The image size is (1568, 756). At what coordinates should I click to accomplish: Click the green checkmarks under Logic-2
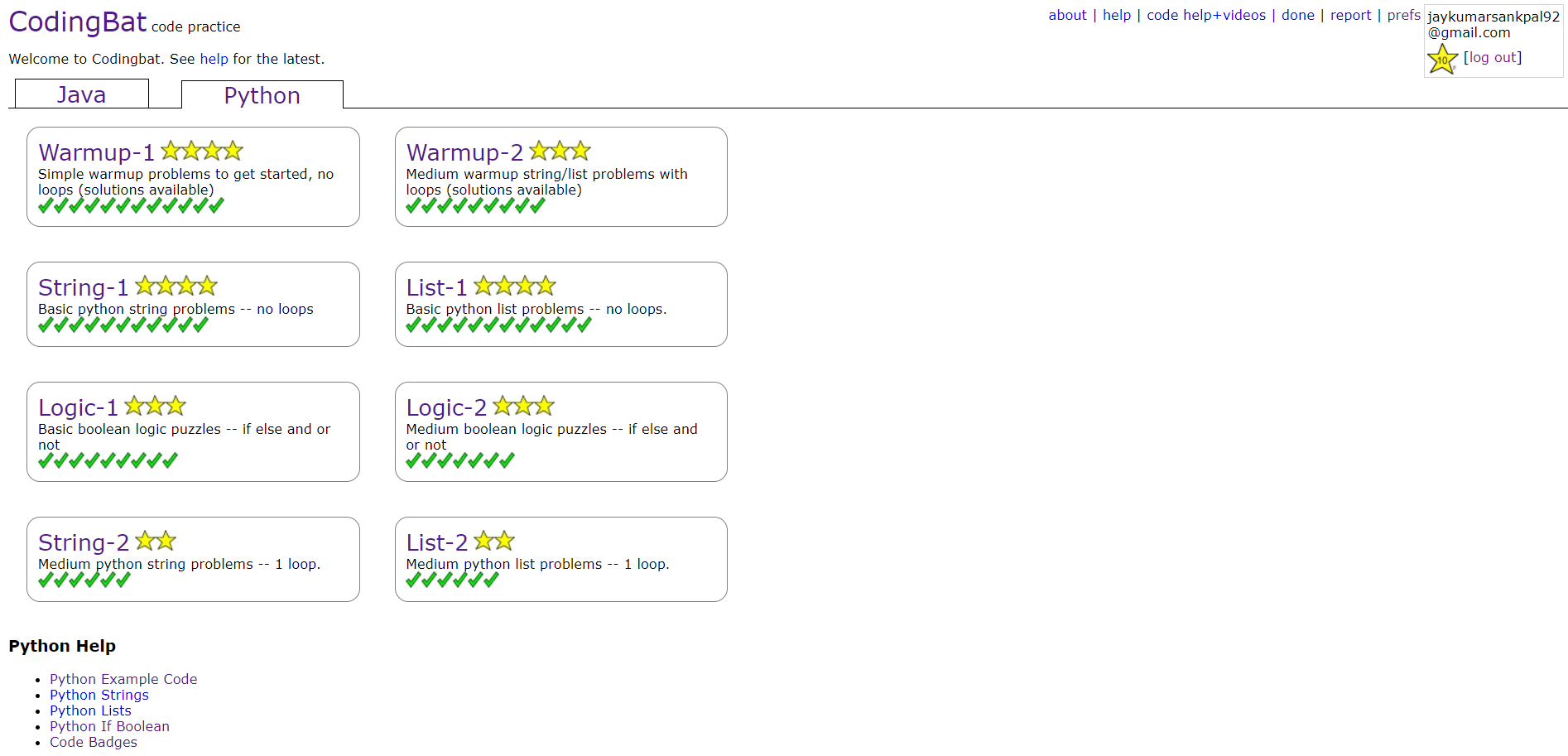pyautogui.click(x=460, y=460)
